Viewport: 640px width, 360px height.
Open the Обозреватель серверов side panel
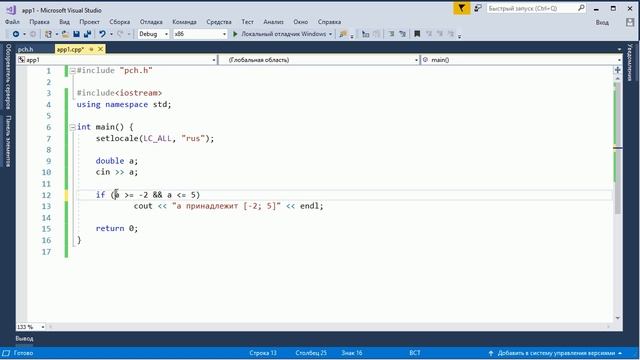(x=8, y=77)
